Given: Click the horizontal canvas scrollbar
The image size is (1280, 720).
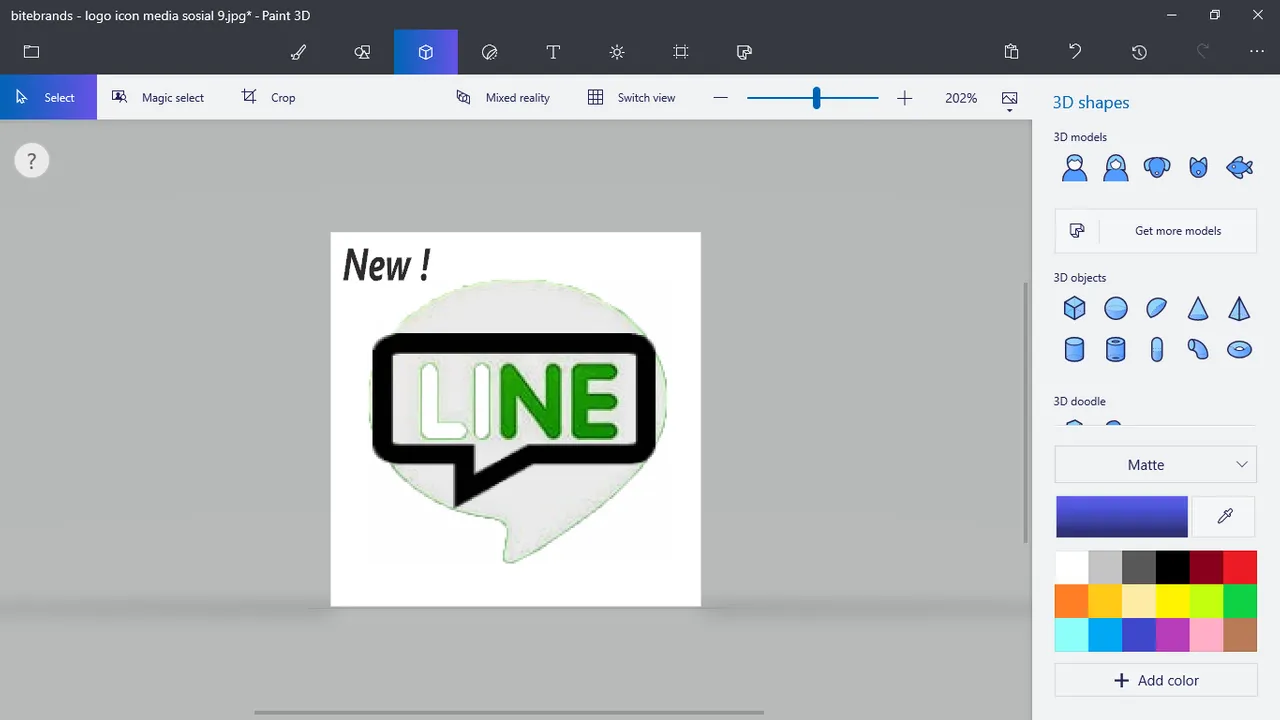Looking at the screenshot, I should click(508, 713).
